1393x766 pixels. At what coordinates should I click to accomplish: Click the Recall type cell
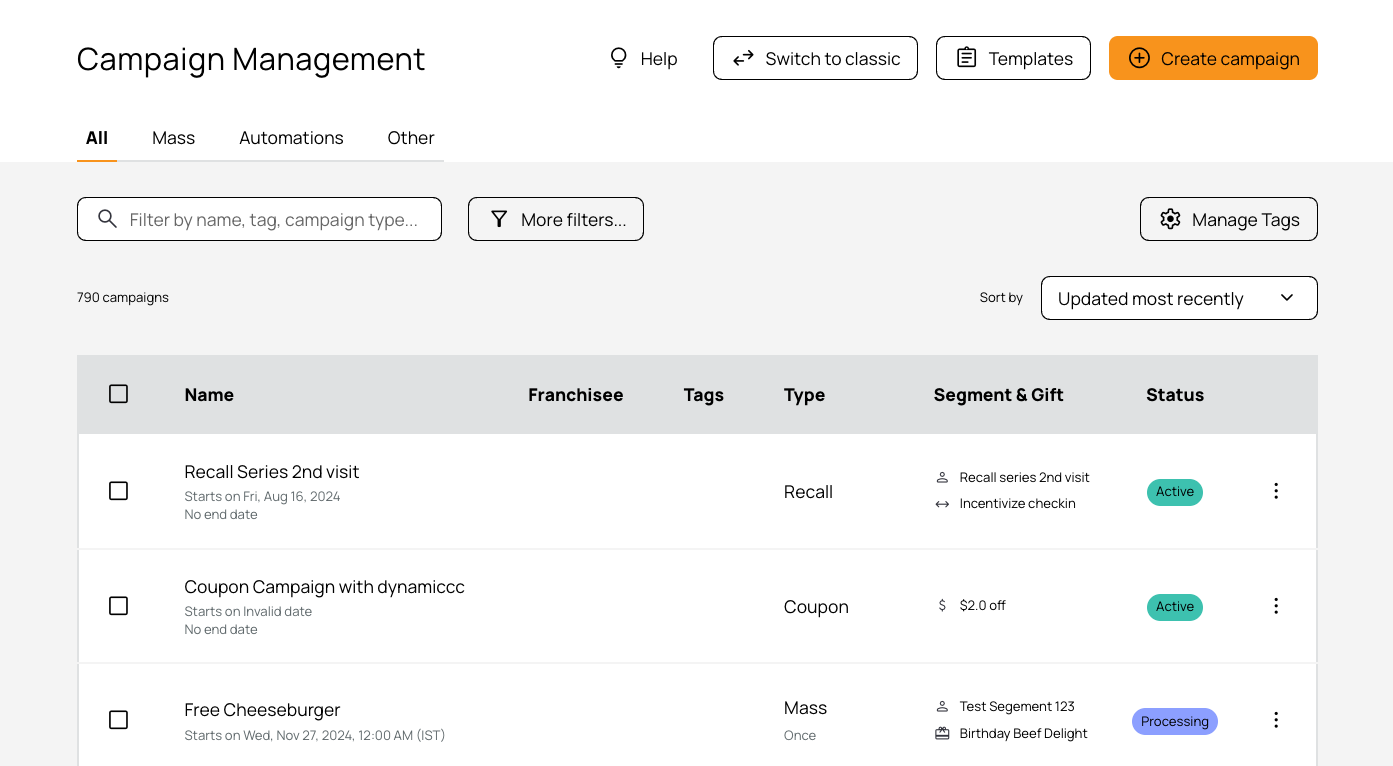click(808, 492)
